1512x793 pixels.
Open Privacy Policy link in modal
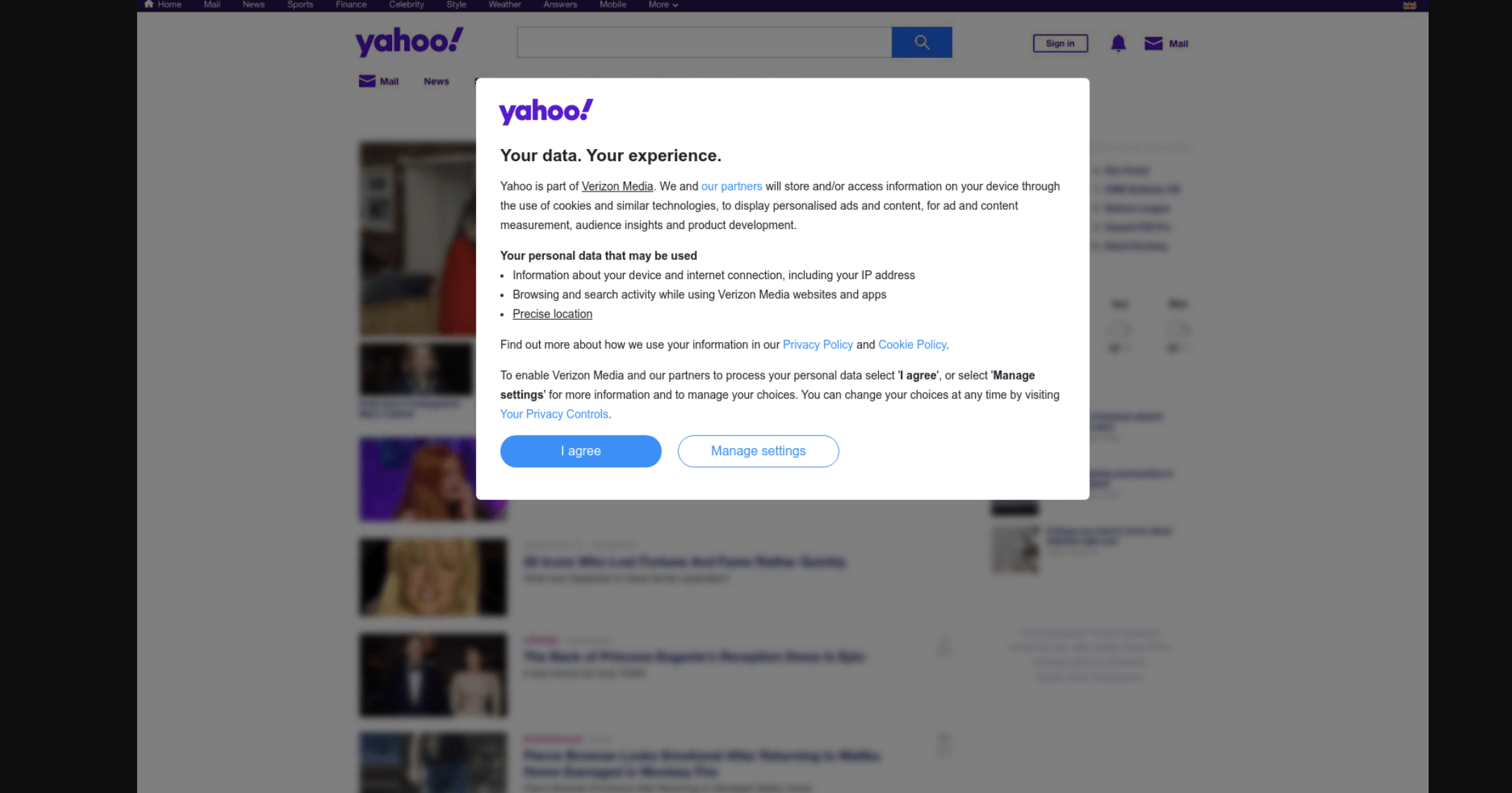[x=817, y=344]
